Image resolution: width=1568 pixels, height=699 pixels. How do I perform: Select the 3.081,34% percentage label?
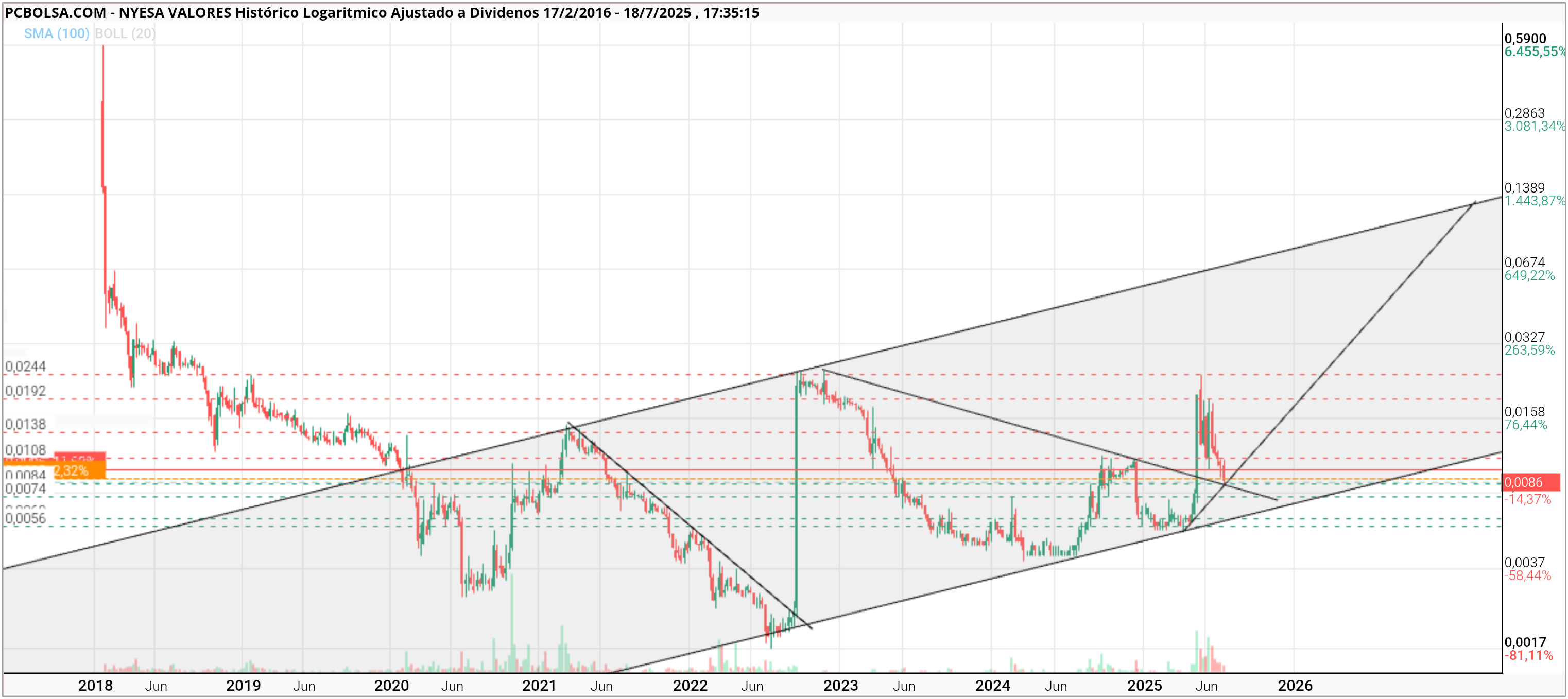pos(1534,126)
